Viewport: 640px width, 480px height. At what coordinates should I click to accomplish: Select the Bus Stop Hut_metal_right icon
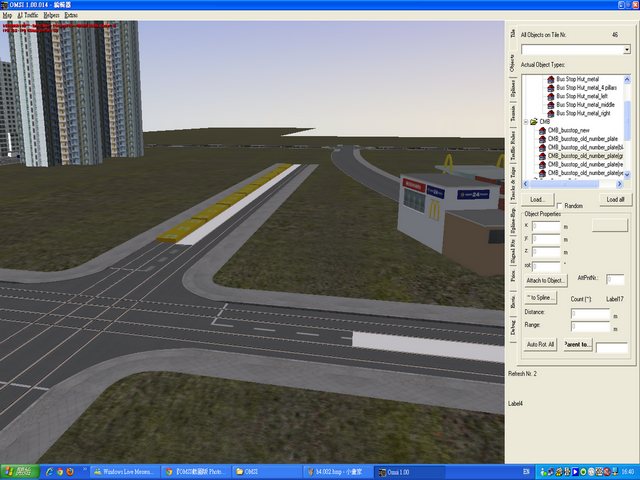coord(550,113)
